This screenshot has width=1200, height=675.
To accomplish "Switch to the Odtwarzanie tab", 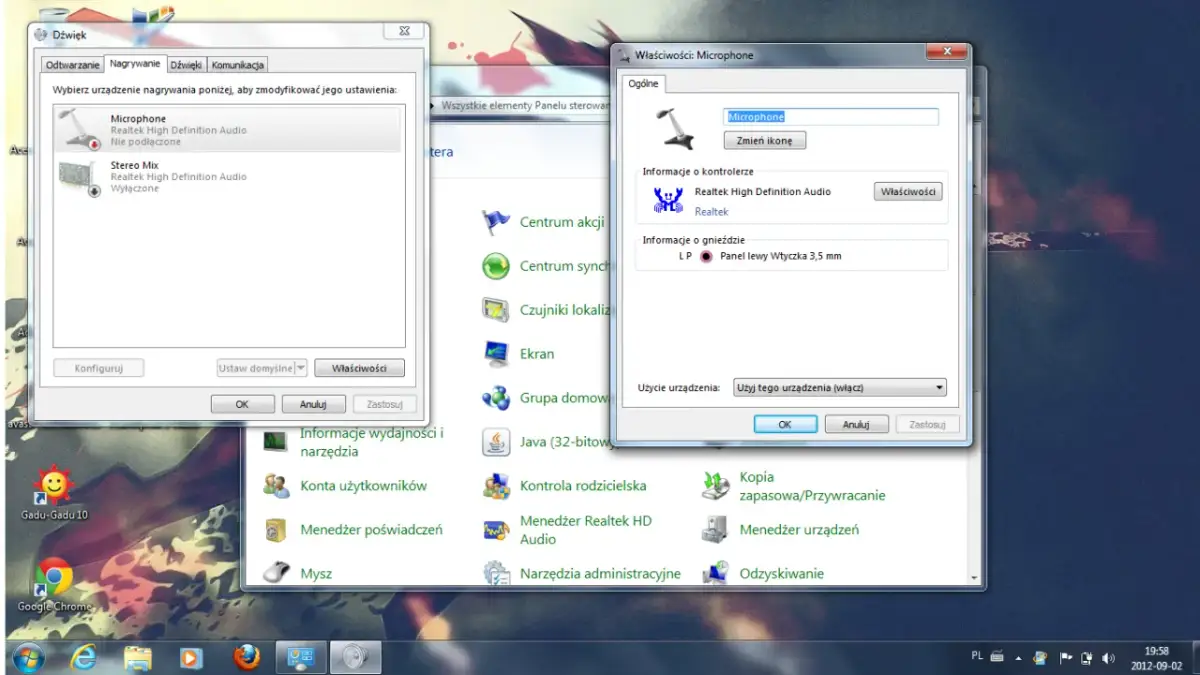I will [x=73, y=65].
